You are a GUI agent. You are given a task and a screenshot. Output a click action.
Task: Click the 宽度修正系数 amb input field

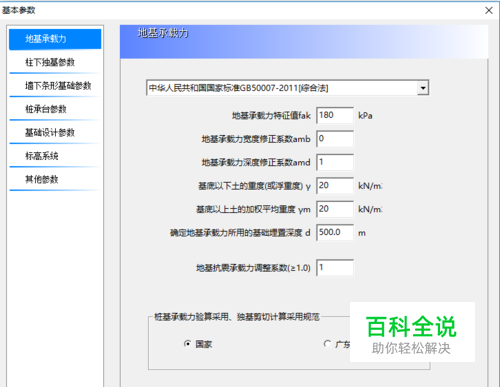pyautogui.click(x=335, y=139)
